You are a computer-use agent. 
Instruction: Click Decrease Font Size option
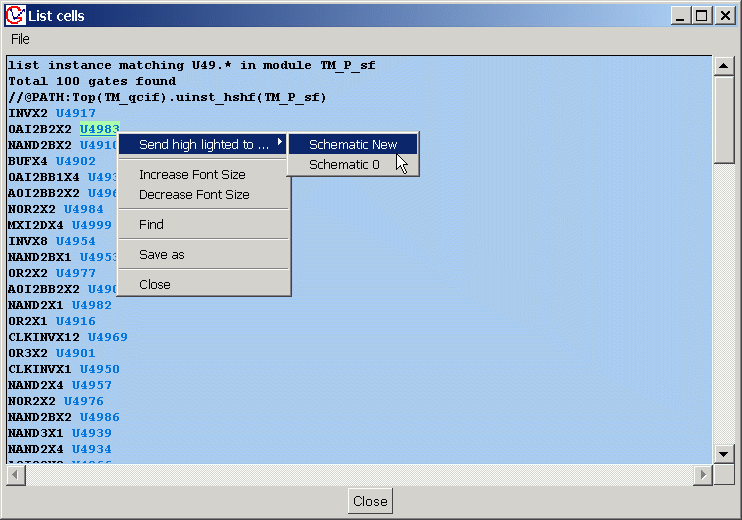point(194,195)
